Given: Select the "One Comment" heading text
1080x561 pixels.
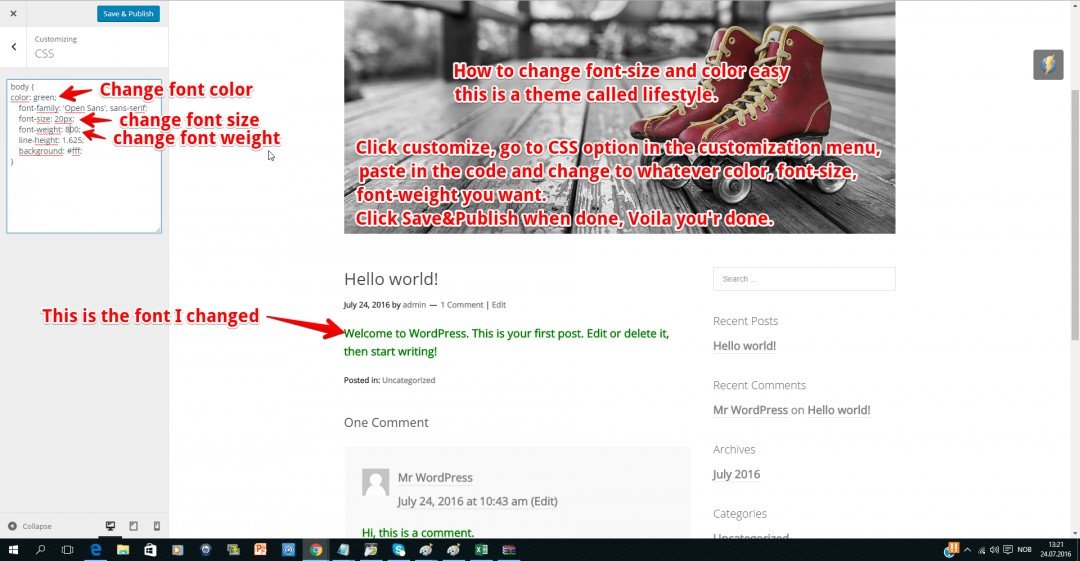Looking at the screenshot, I should 386,422.
